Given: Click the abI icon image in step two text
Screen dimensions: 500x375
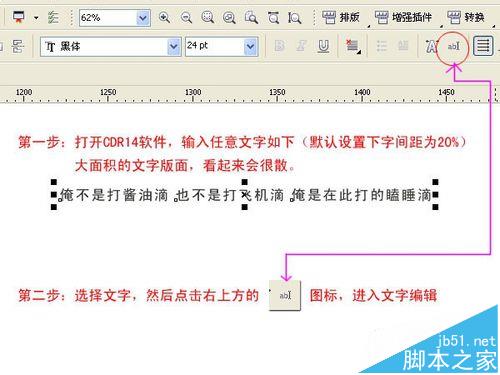Looking at the screenshot, I should click(x=285, y=295).
